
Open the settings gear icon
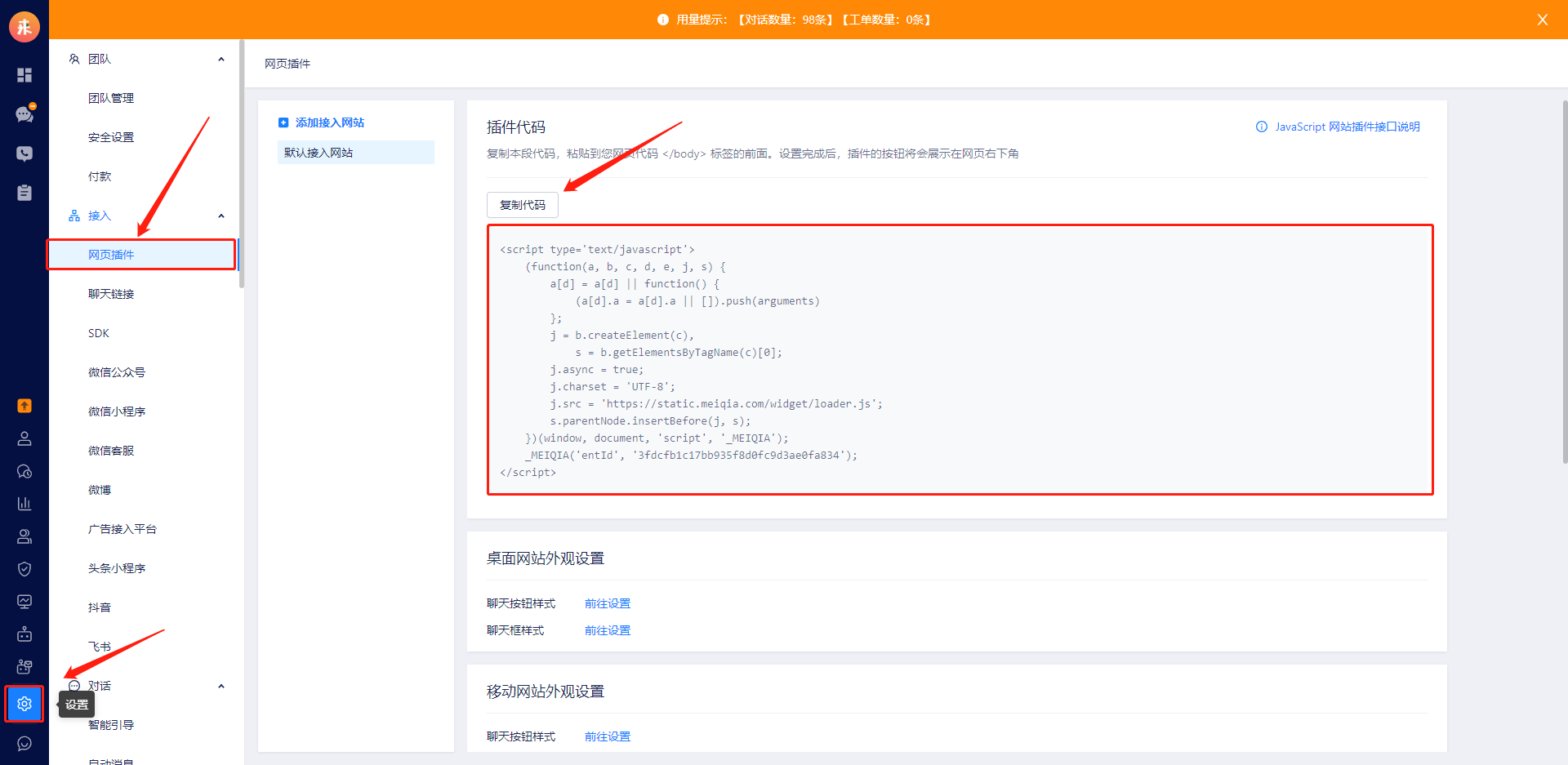[24, 704]
